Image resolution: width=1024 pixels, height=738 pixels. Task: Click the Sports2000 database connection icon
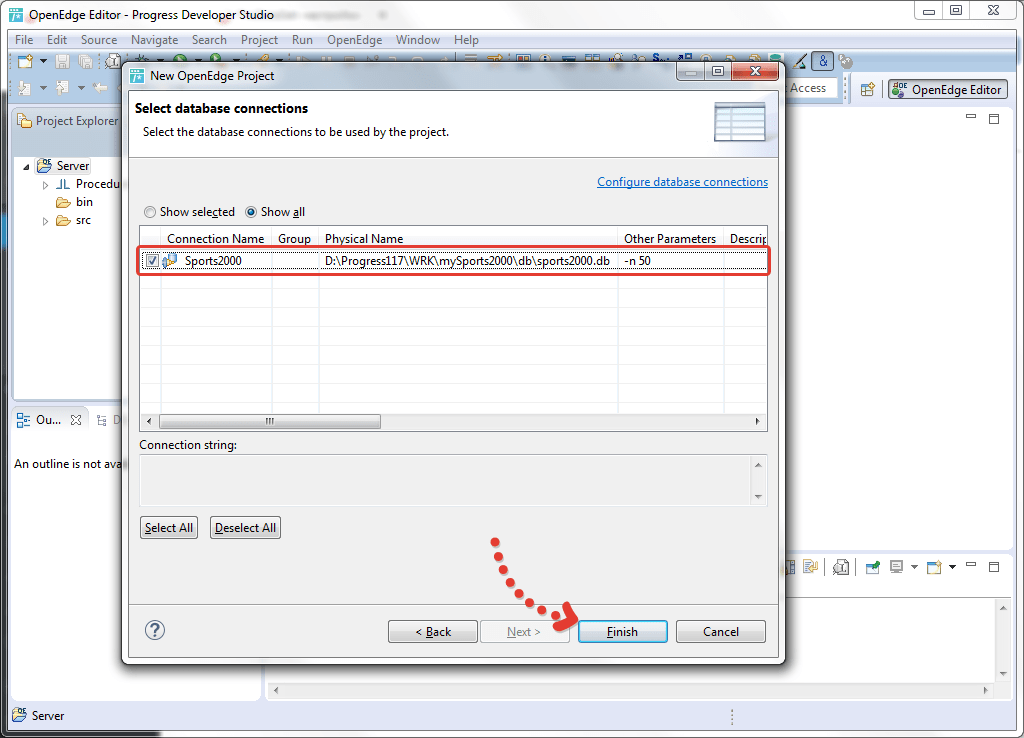click(x=170, y=261)
